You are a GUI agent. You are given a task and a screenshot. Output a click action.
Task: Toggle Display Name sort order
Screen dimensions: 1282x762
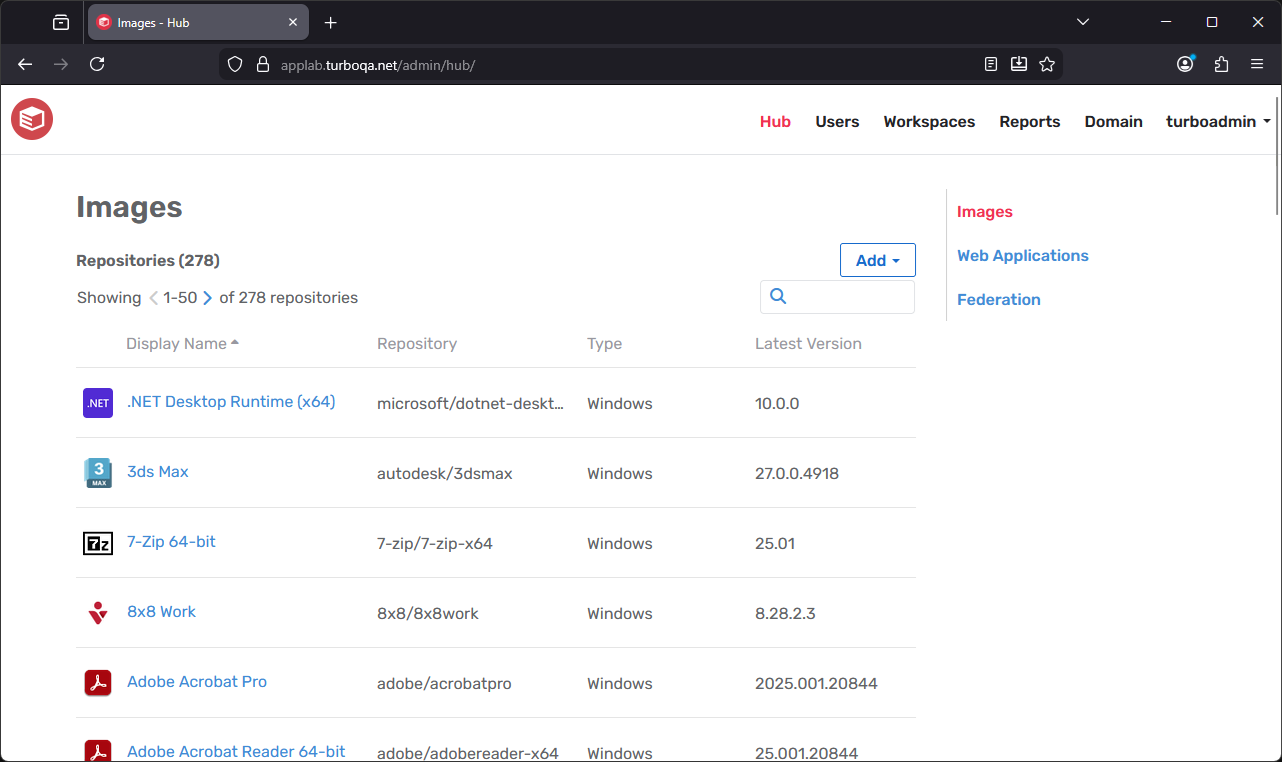point(182,343)
